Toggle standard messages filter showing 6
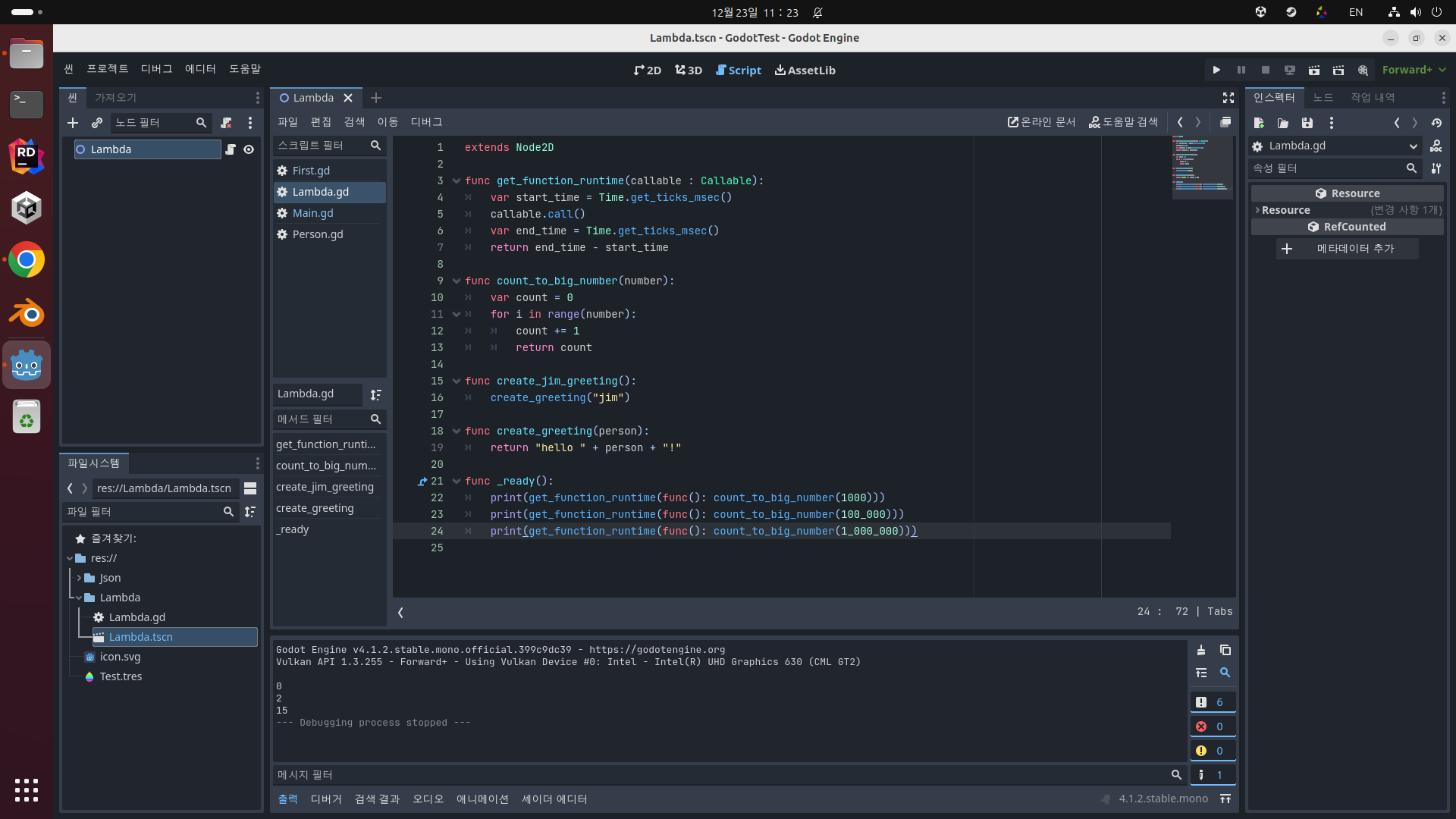This screenshot has height=819, width=1456. pyautogui.click(x=1213, y=702)
